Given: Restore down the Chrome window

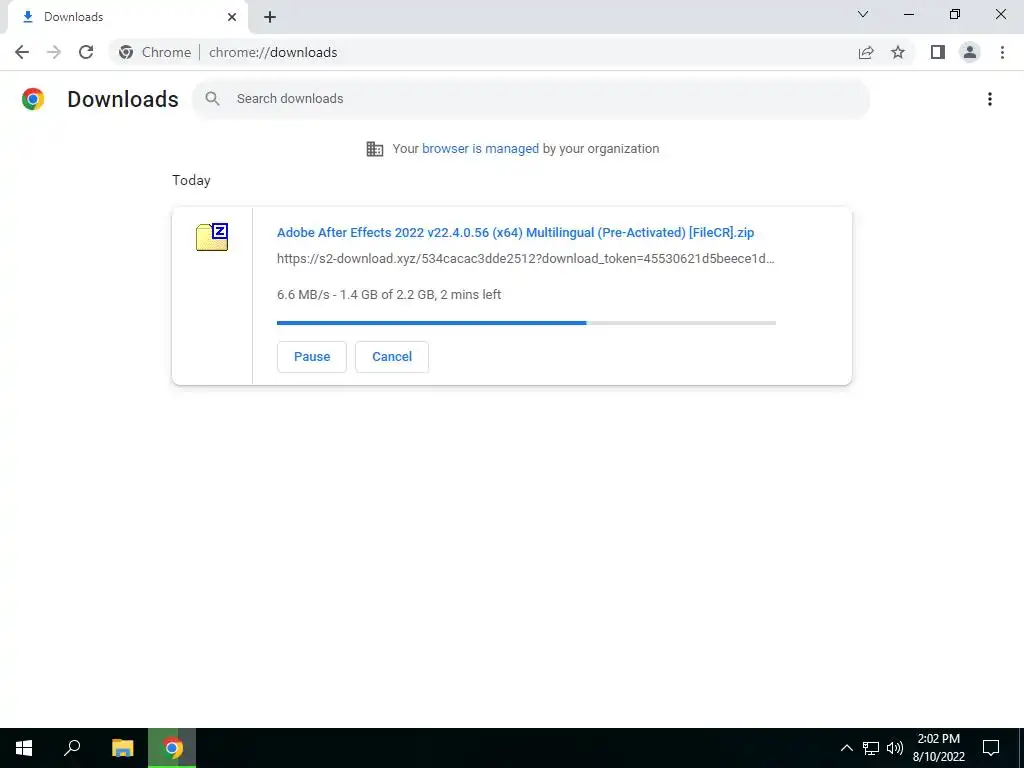Looking at the screenshot, I should [x=955, y=14].
